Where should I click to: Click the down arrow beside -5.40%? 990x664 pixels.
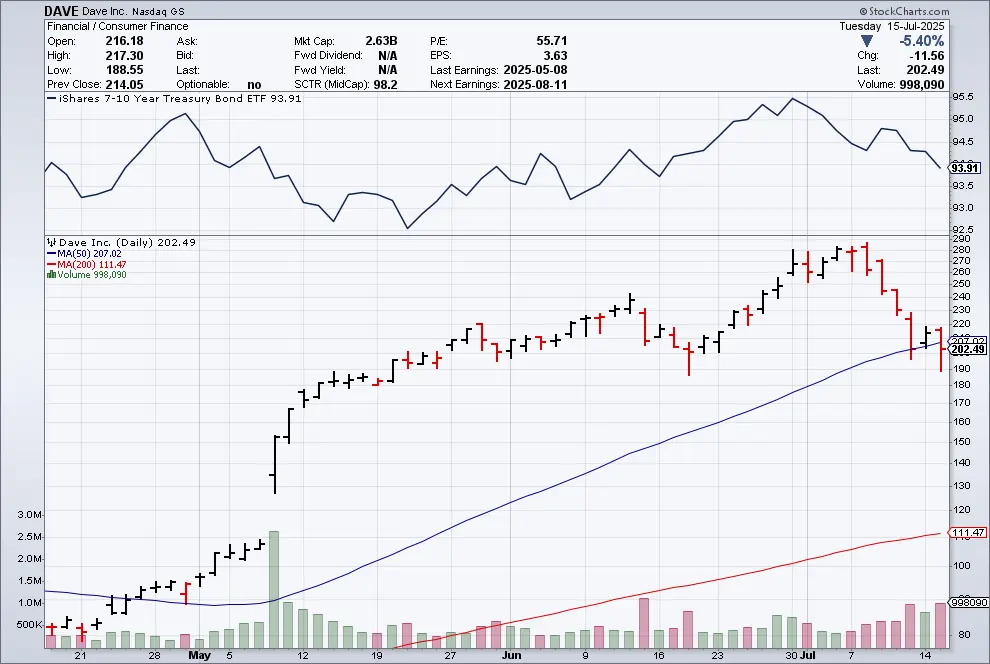click(867, 41)
